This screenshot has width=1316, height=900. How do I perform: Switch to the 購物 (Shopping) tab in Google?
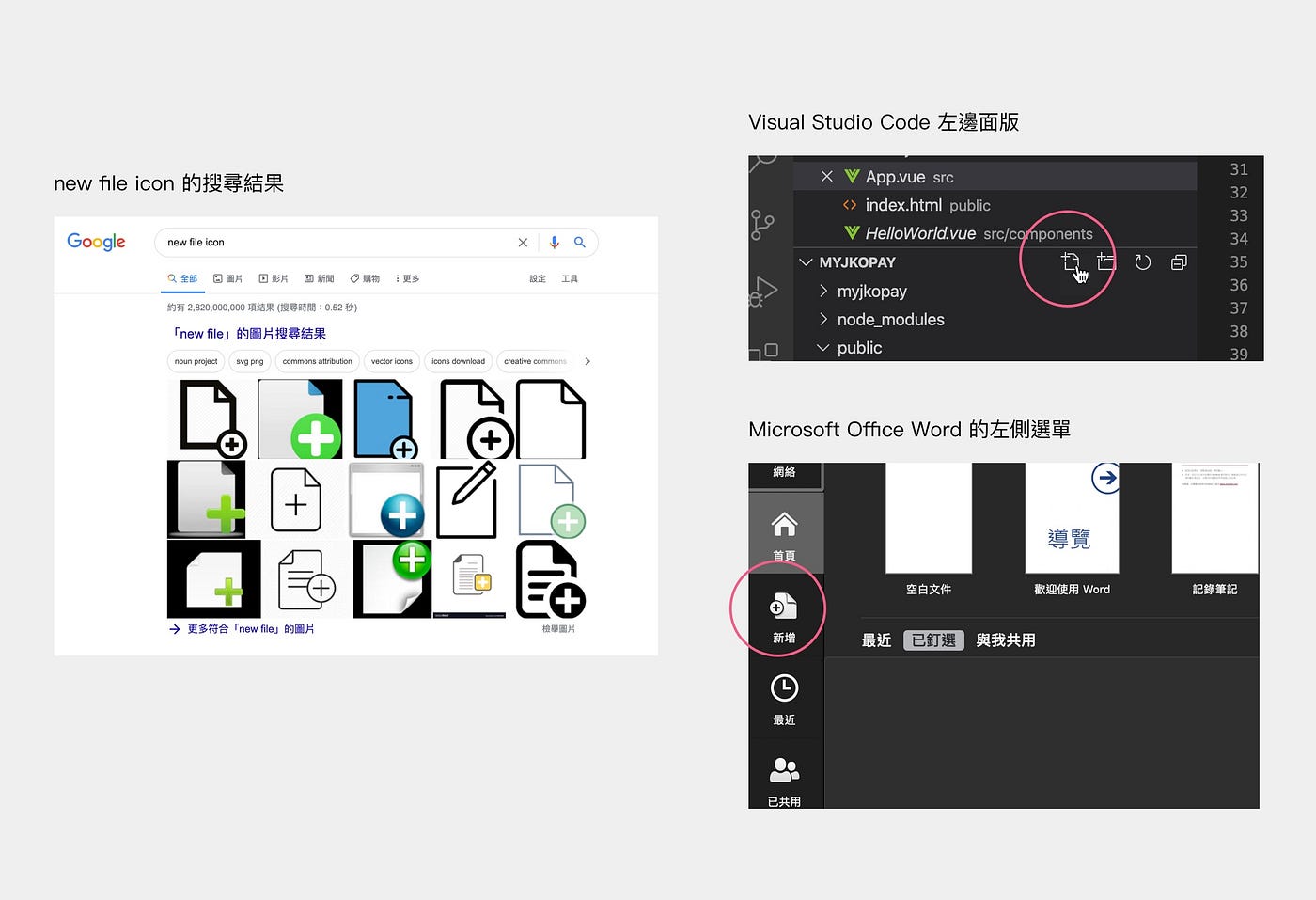365,278
